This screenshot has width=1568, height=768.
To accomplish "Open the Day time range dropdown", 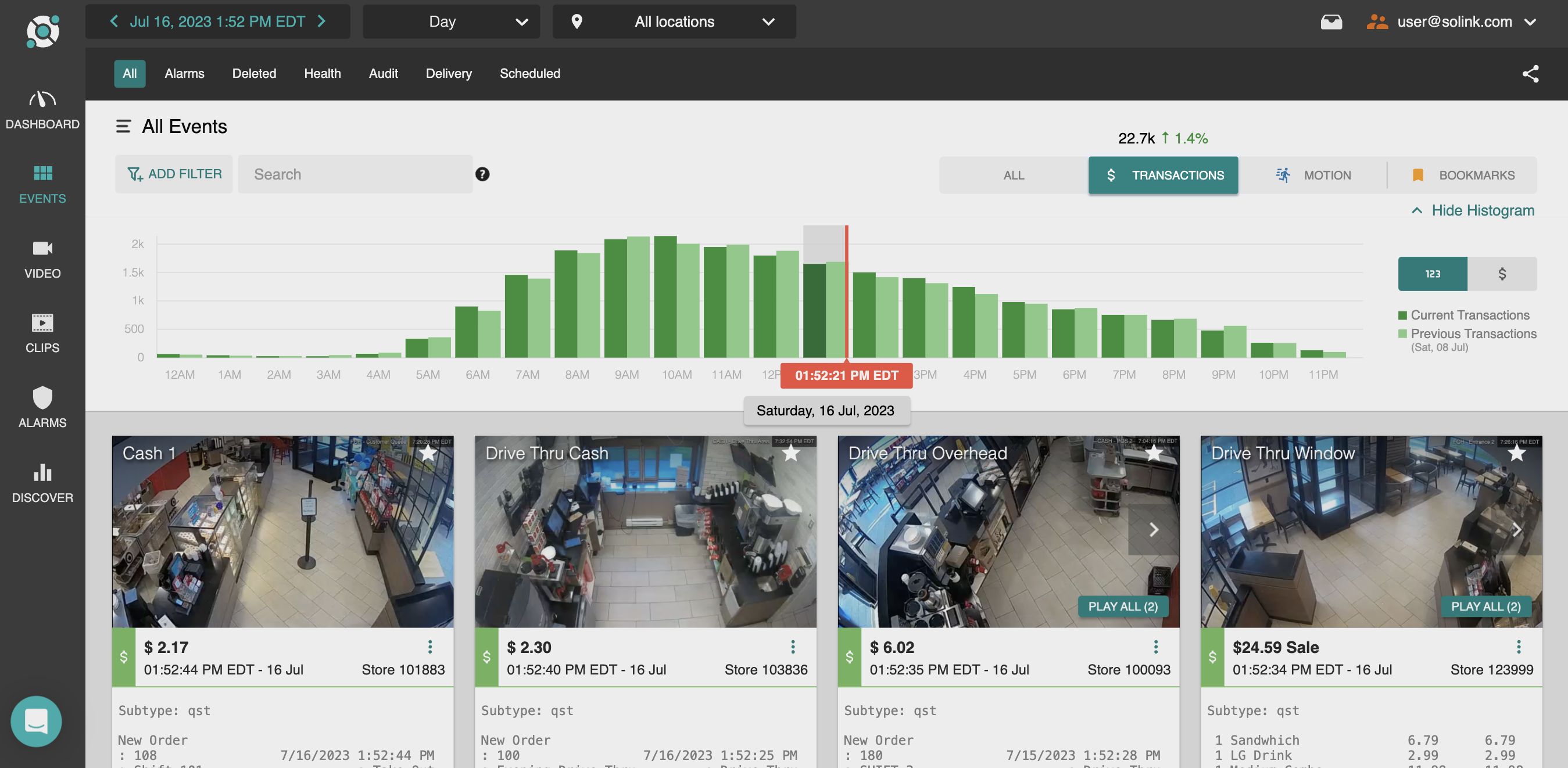I will 450,21.
